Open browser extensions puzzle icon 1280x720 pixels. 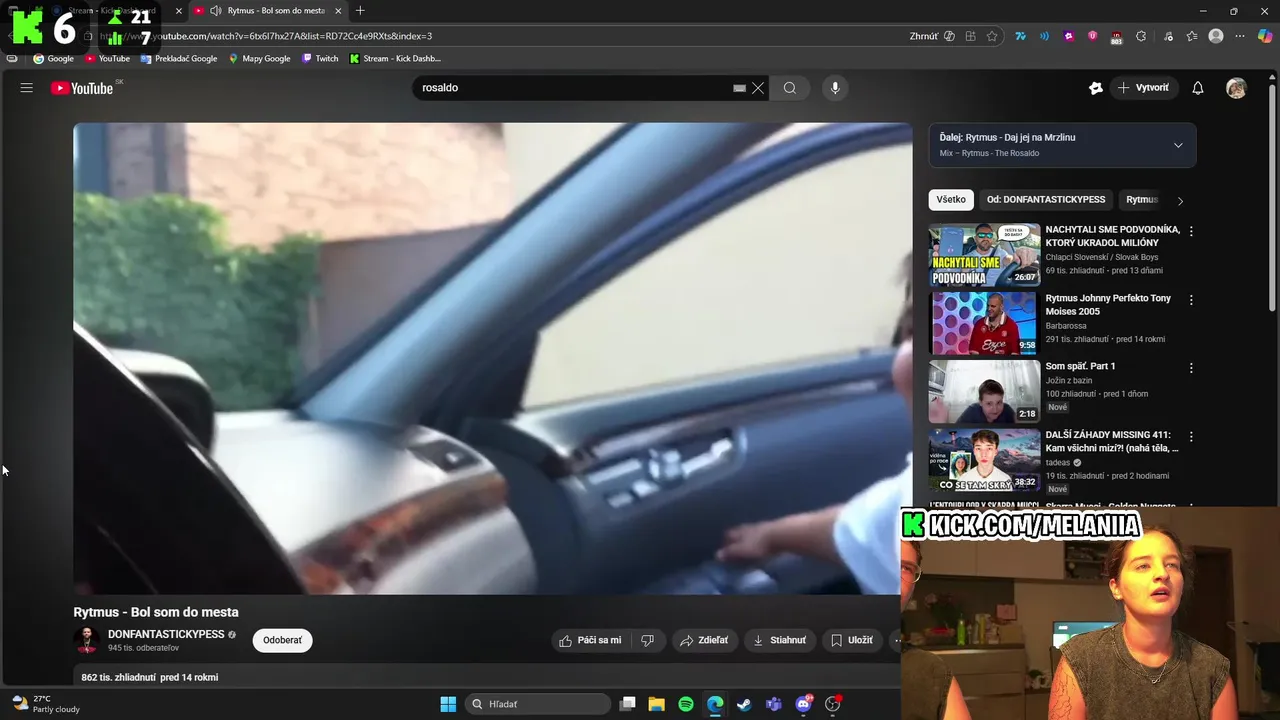(x=1141, y=36)
